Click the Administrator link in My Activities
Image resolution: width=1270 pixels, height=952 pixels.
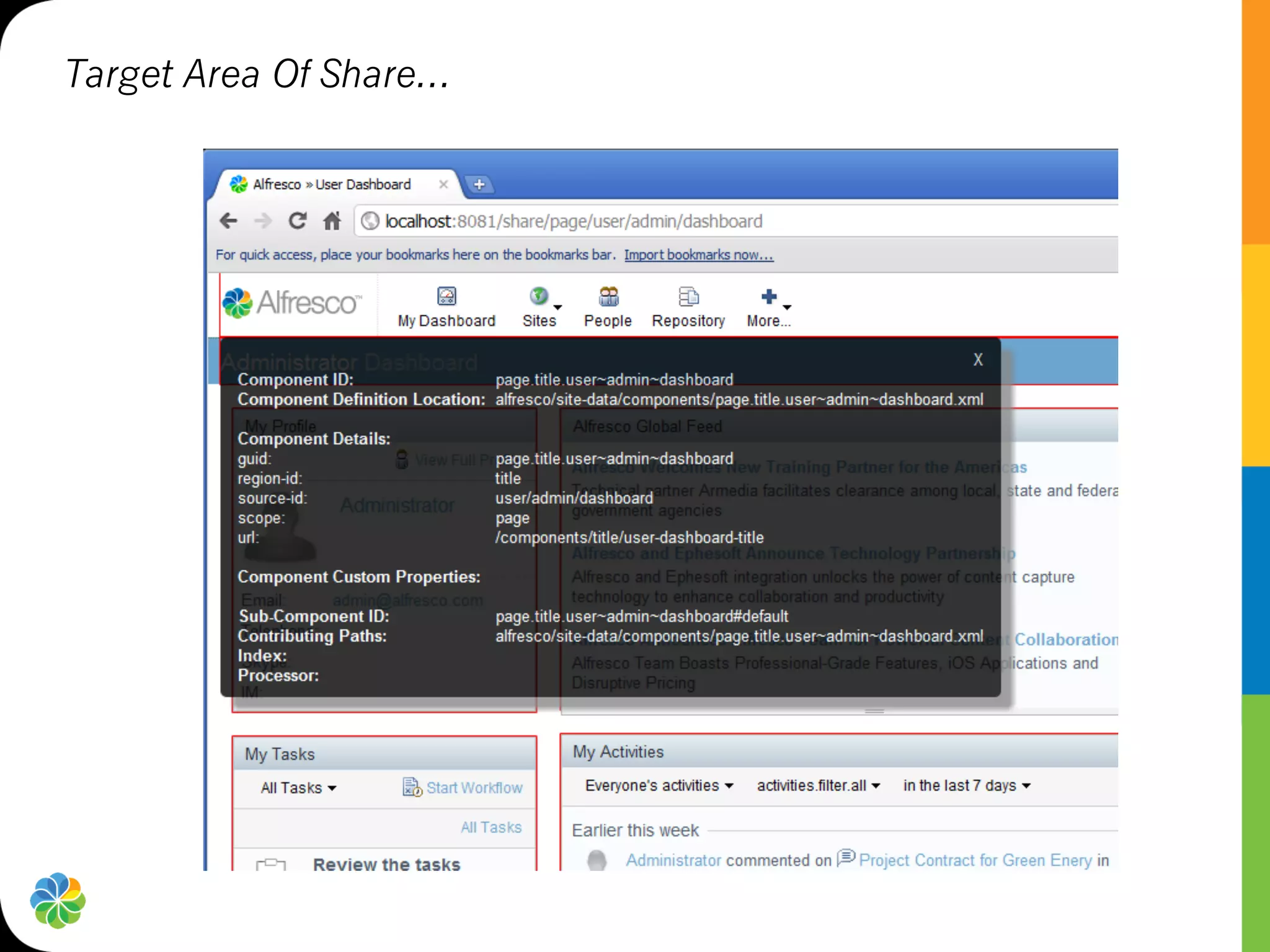(673, 860)
